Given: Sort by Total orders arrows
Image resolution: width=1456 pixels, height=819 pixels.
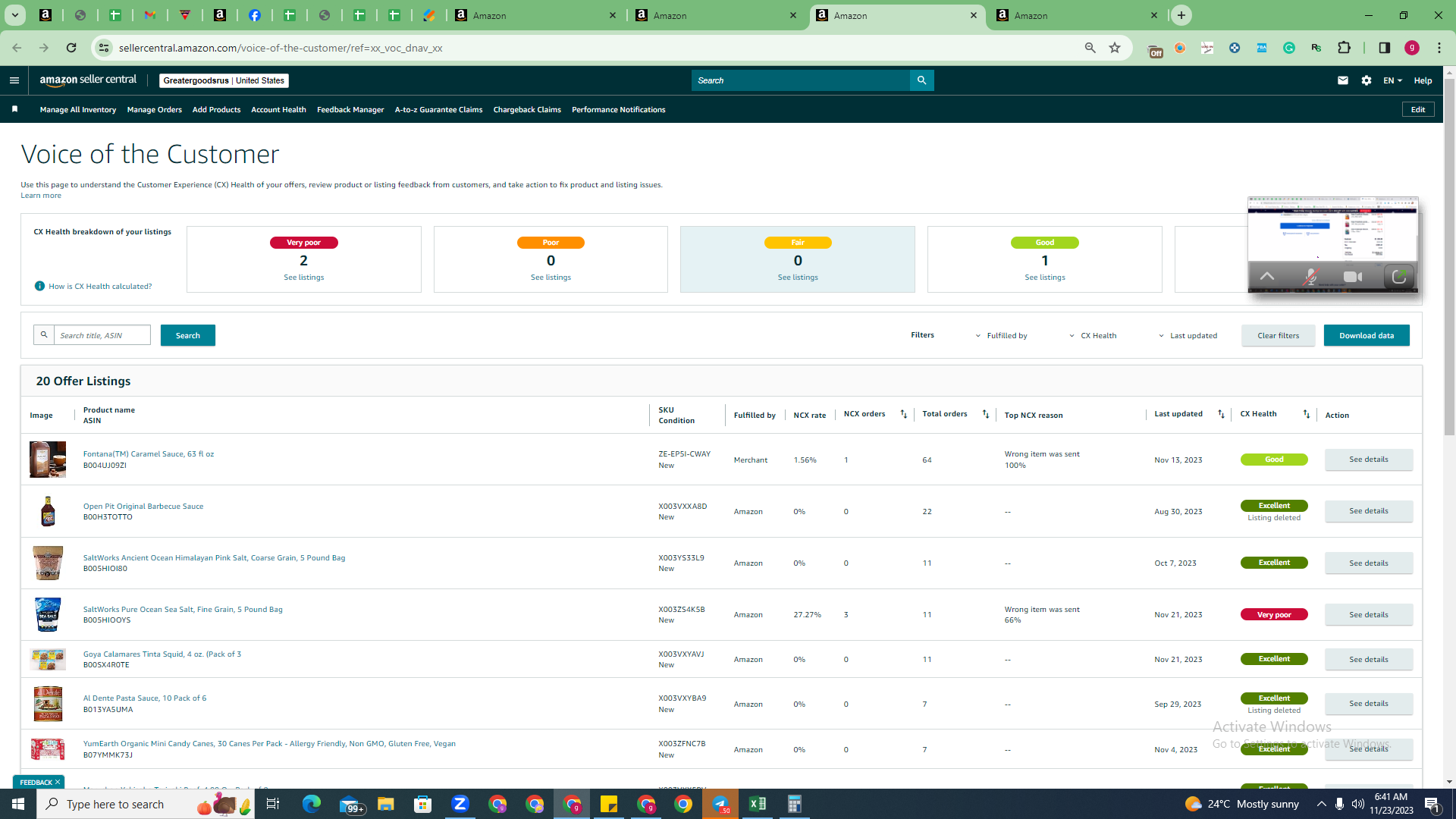Looking at the screenshot, I should pyautogui.click(x=985, y=414).
